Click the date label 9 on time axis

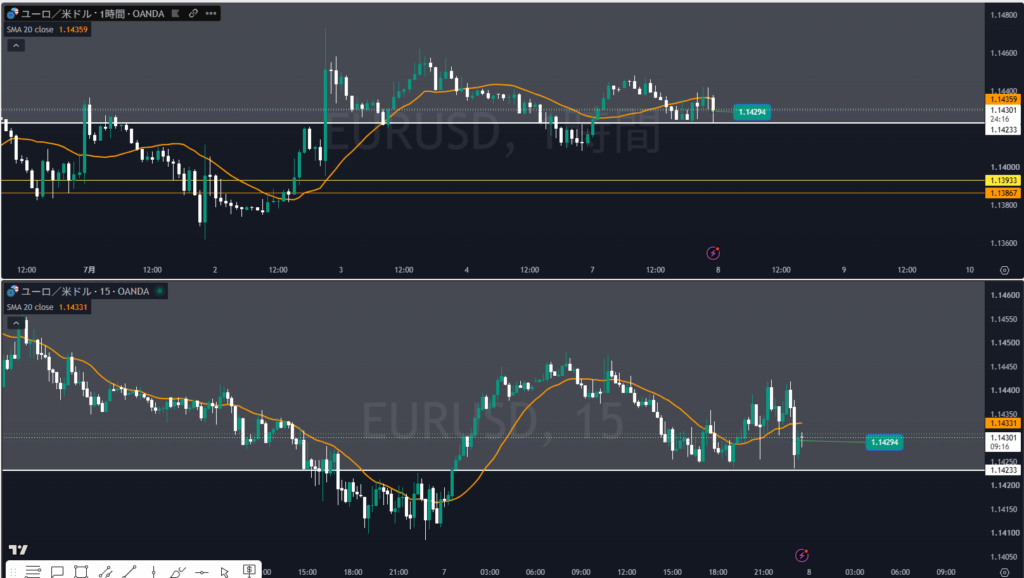tap(844, 270)
